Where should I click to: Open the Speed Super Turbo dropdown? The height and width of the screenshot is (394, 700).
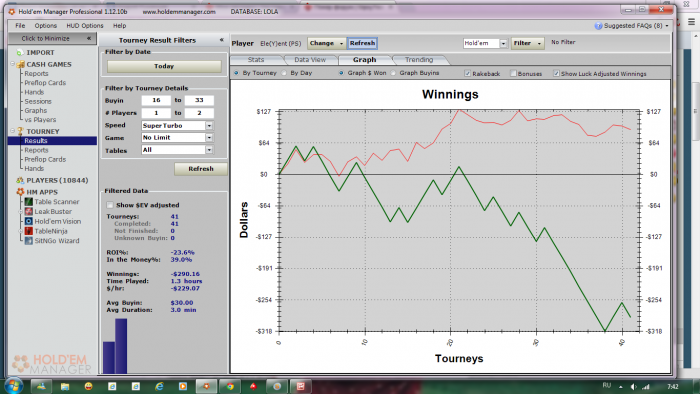(x=209, y=125)
